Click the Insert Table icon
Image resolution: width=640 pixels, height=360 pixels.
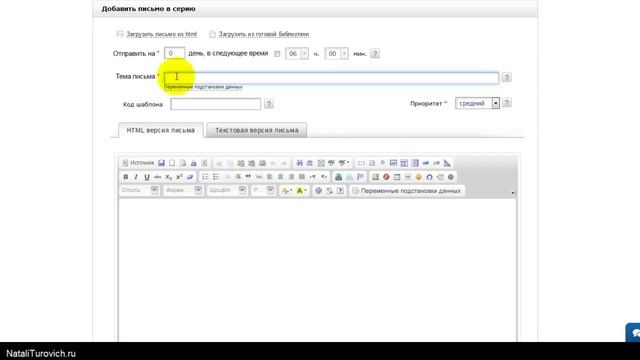point(397,177)
